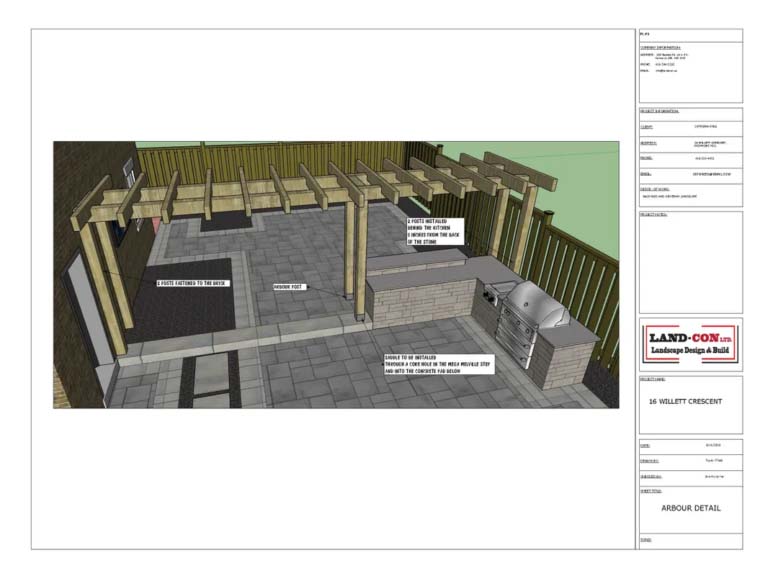Click the Project Information heading
768x576 pixels.
(x=660, y=111)
